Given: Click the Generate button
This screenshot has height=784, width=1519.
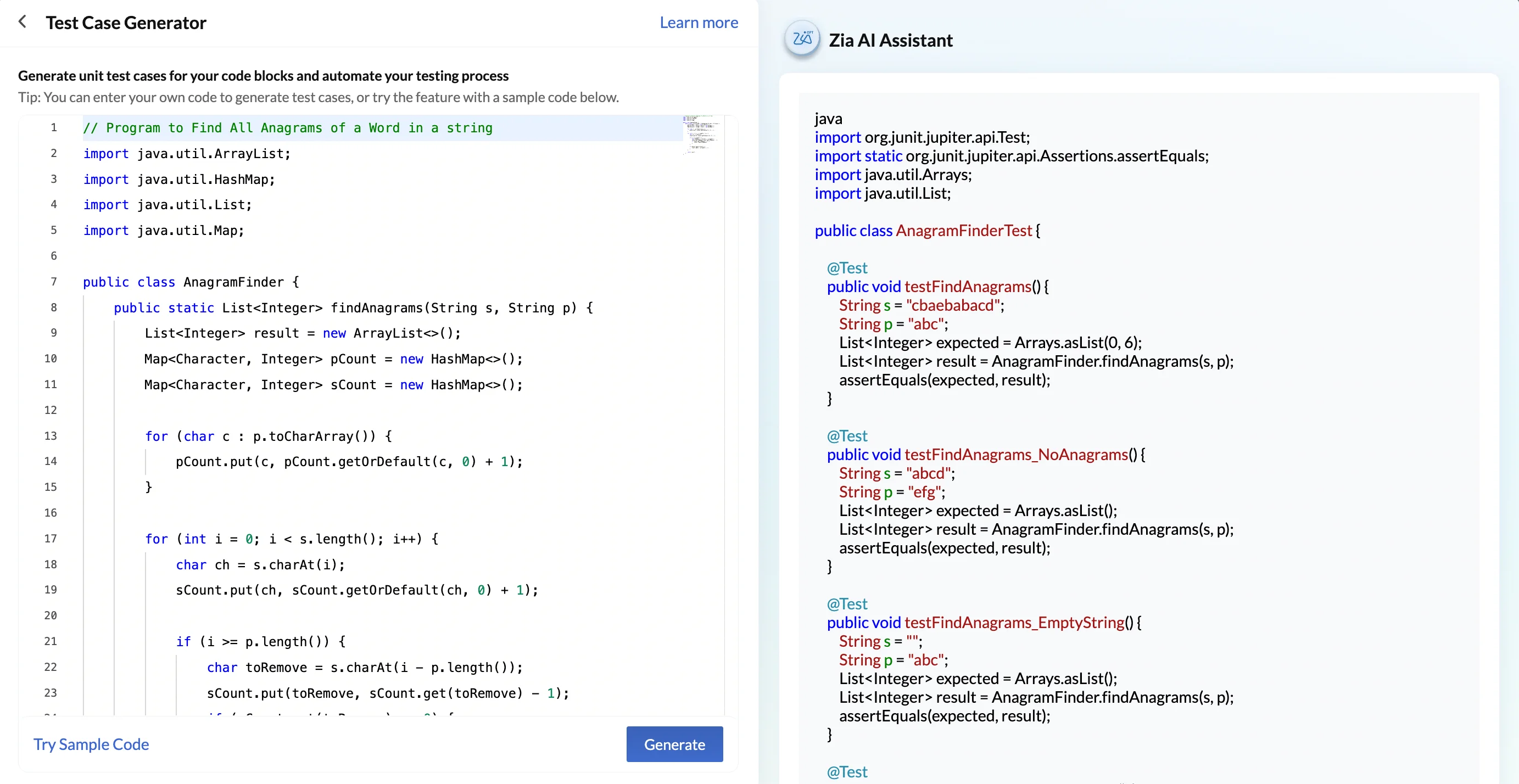Looking at the screenshot, I should tap(674, 744).
